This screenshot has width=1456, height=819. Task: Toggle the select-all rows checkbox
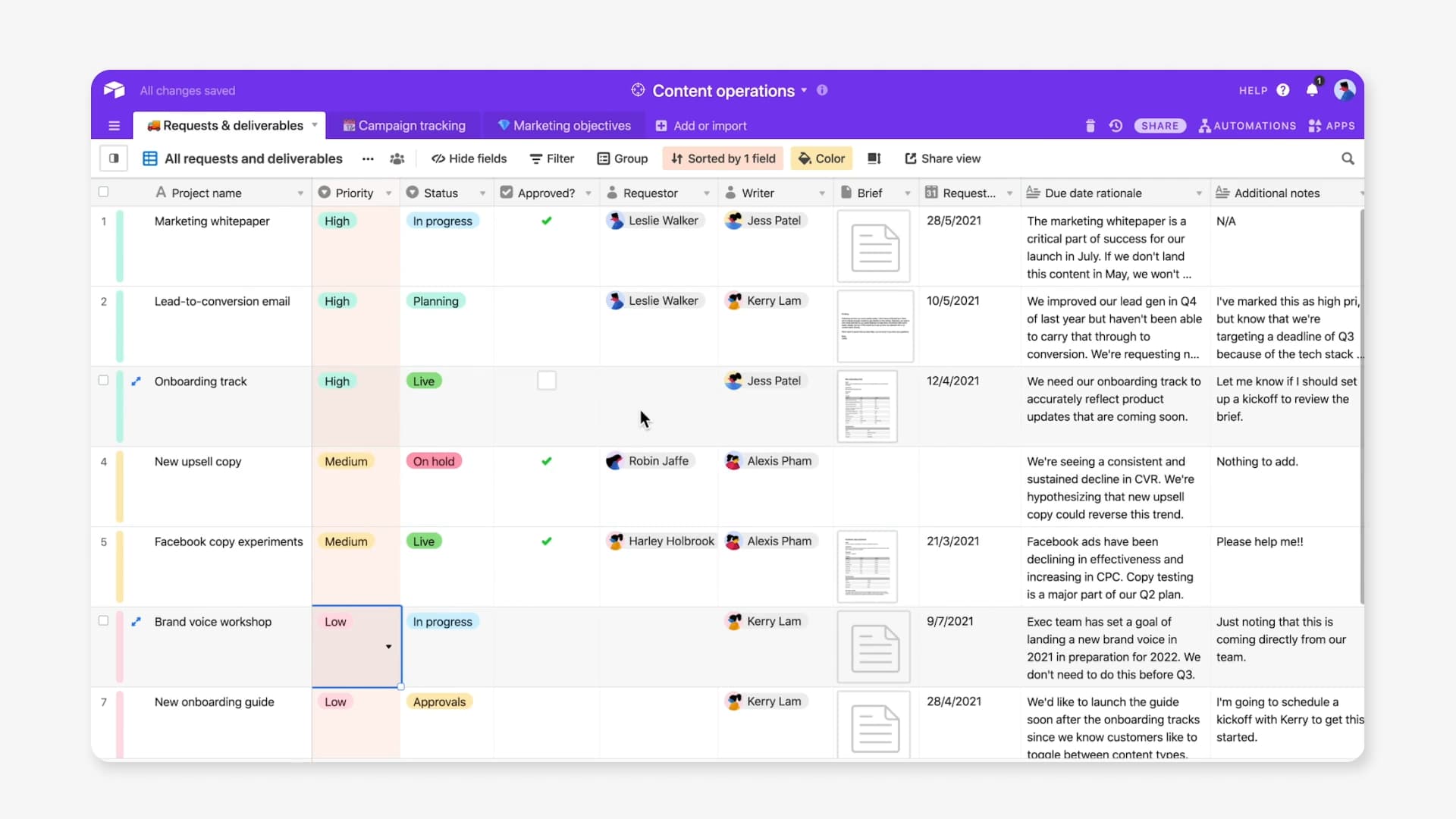[x=104, y=192]
